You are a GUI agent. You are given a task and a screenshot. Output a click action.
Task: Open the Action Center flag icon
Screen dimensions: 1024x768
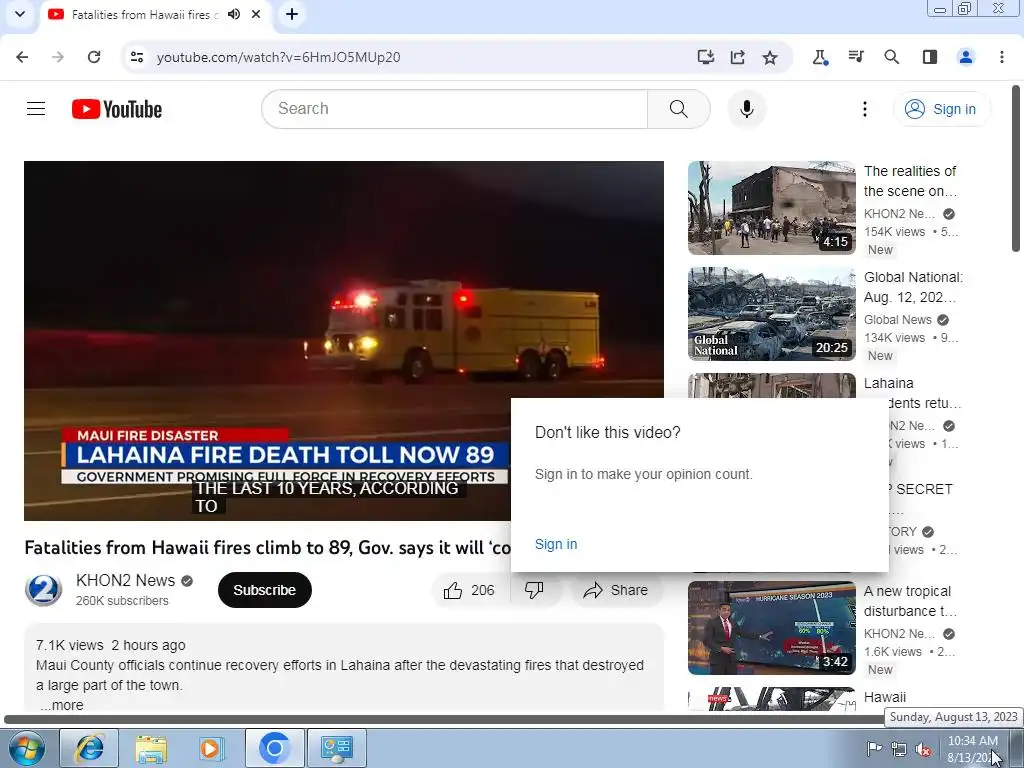[874, 749]
